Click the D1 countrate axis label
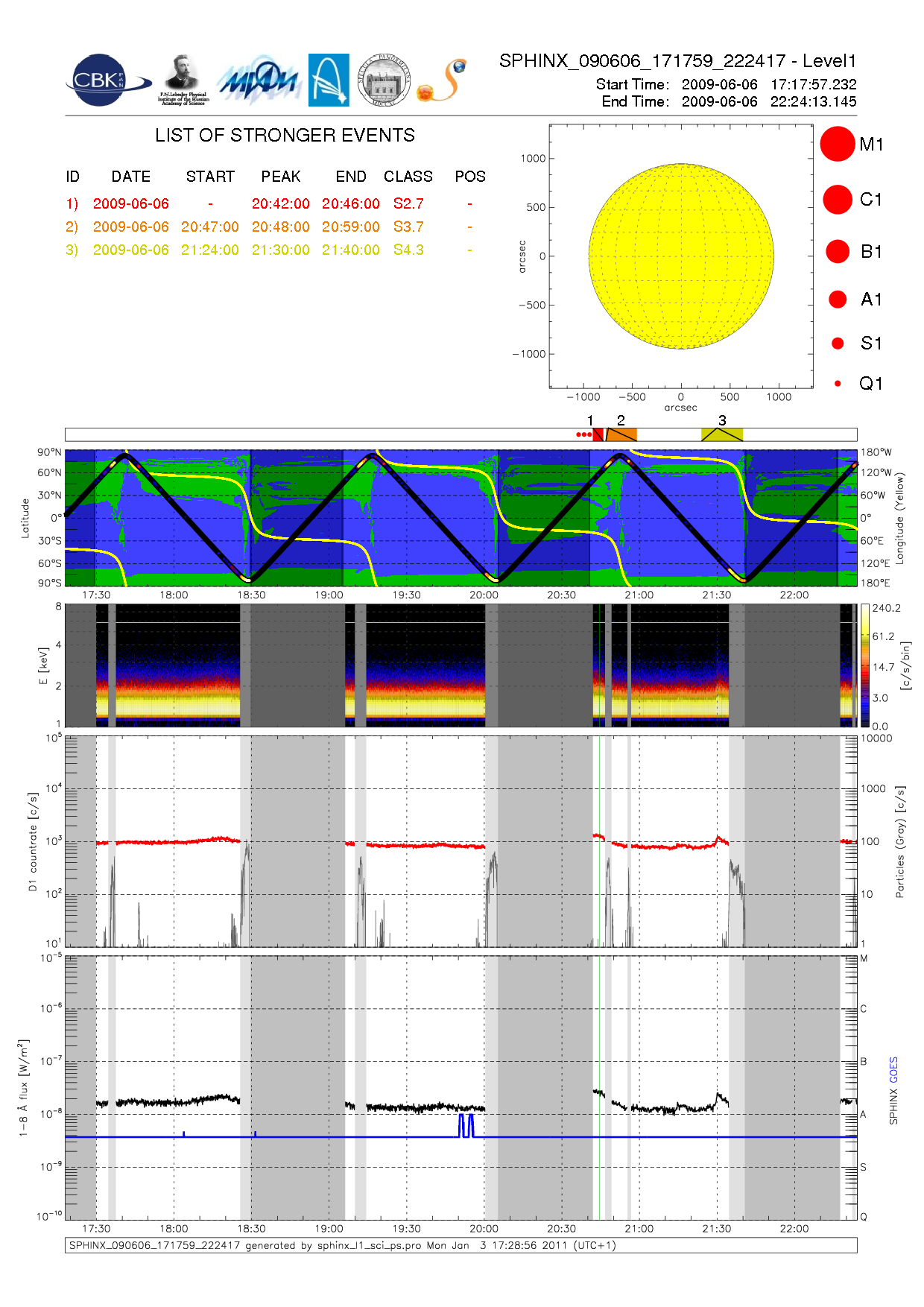The image size is (924, 1307). (x=32, y=842)
